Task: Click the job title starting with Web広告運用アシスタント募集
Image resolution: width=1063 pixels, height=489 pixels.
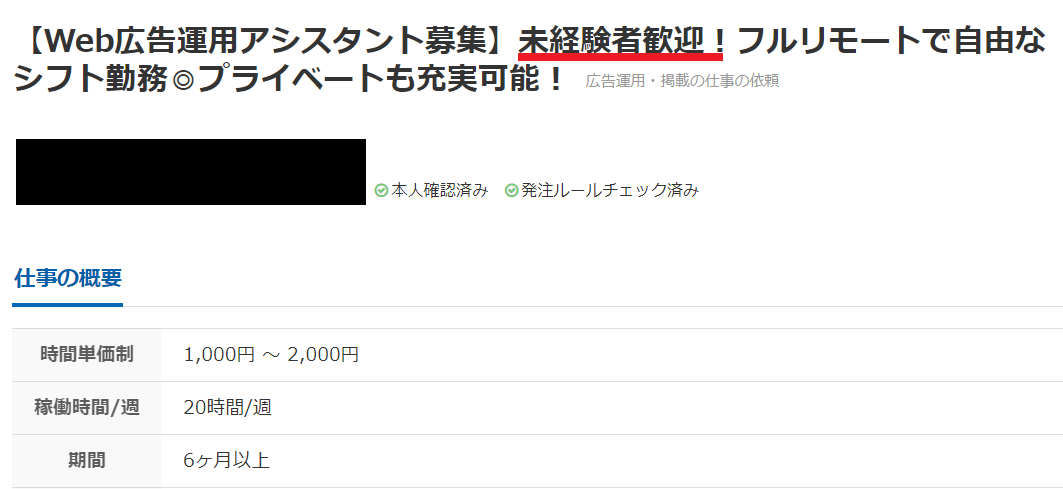Action: pos(529,61)
